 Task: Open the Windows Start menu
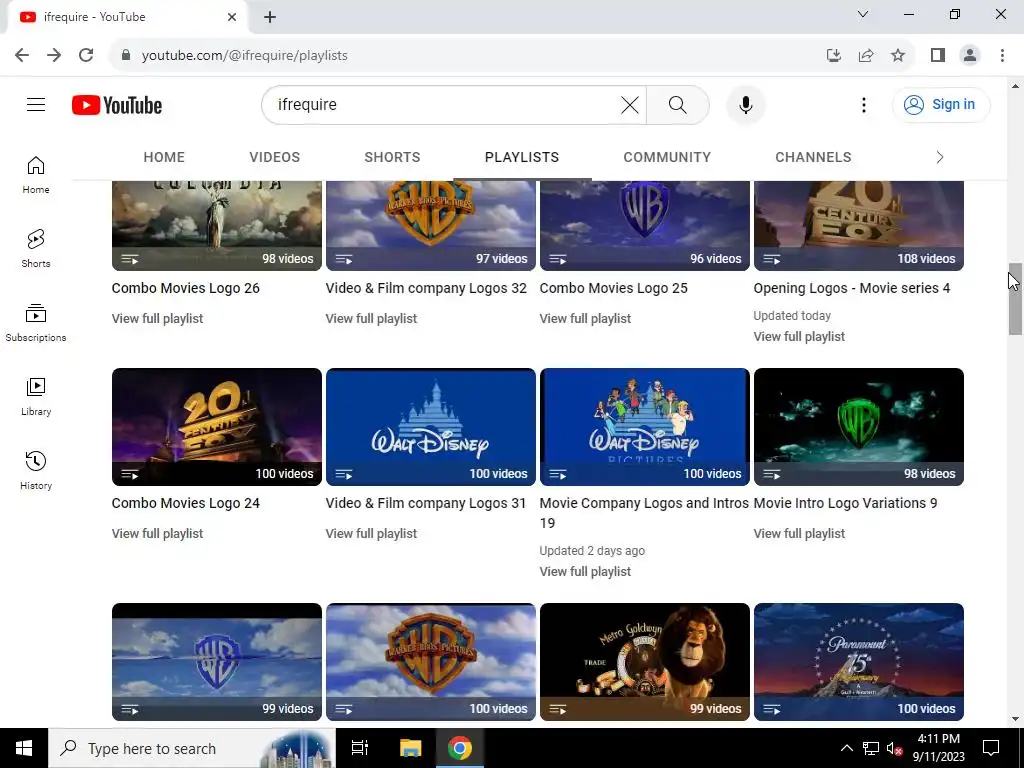tap(24, 748)
